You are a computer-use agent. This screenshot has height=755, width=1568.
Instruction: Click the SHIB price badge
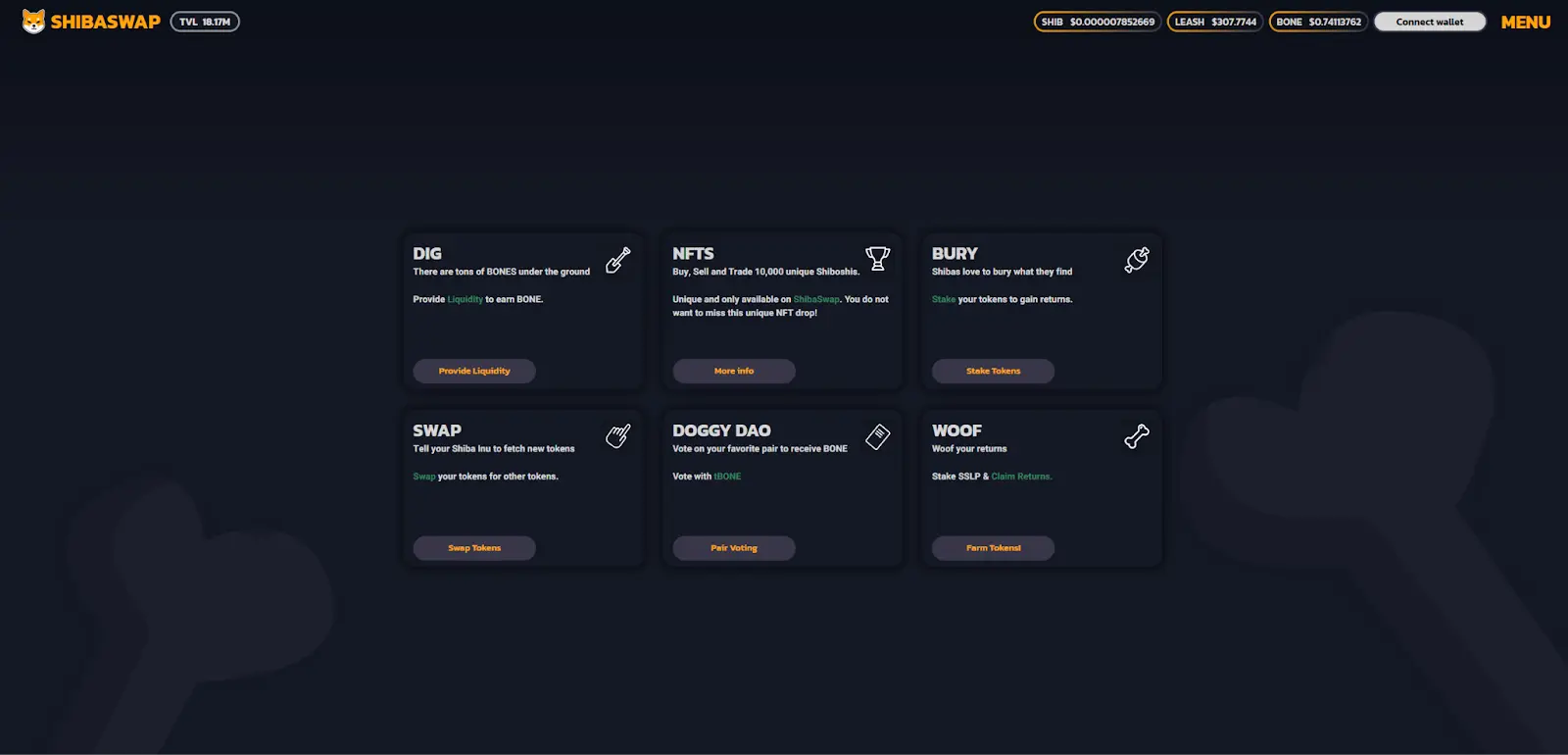tap(1098, 22)
